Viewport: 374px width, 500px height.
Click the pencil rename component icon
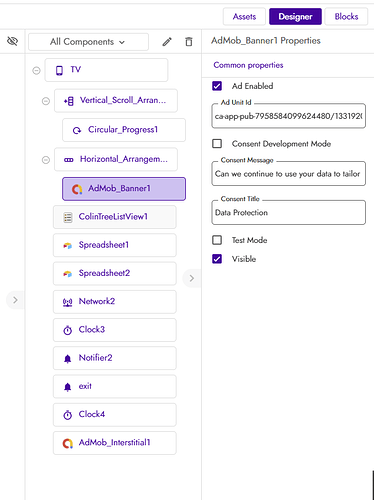point(167,42)
